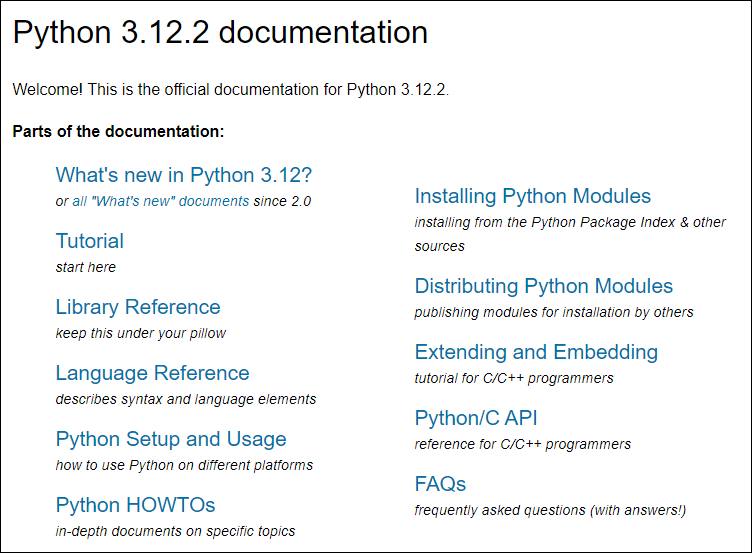Open the Extending and Embedding link
The image size is (752, 553).
point(536,352)
